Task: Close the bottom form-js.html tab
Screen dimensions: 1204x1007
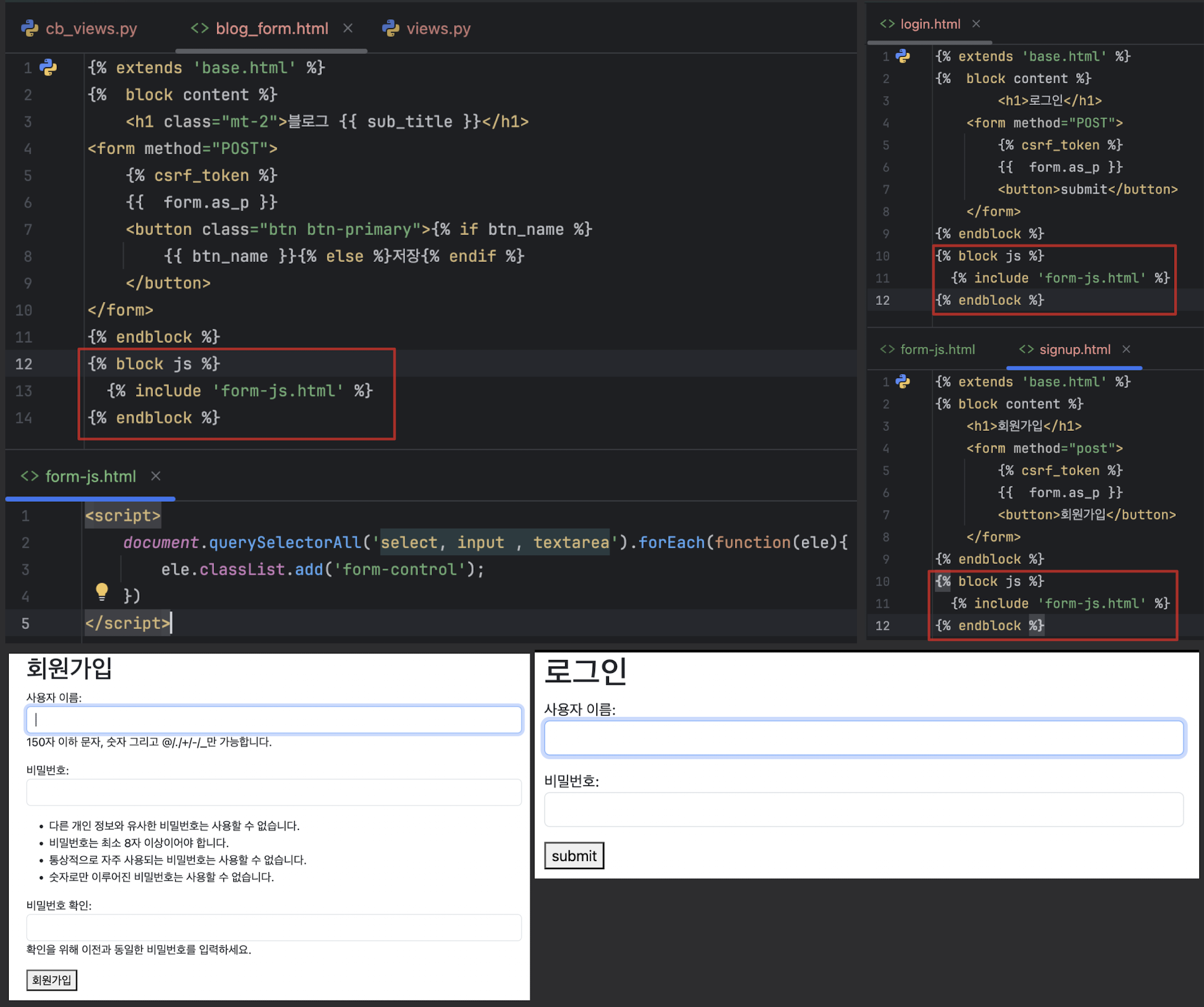Action: coord(155,476)
